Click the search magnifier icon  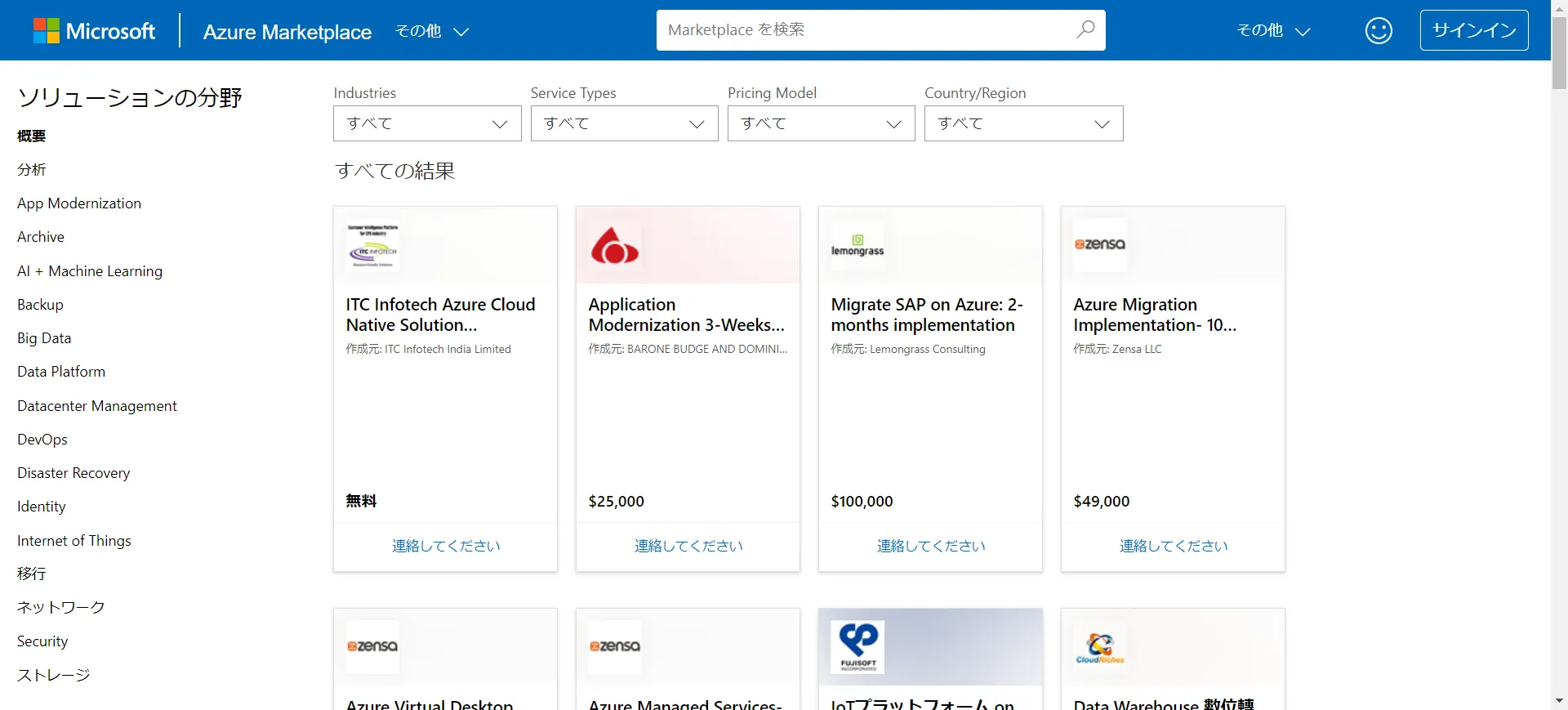click(x=1085, y=29)
